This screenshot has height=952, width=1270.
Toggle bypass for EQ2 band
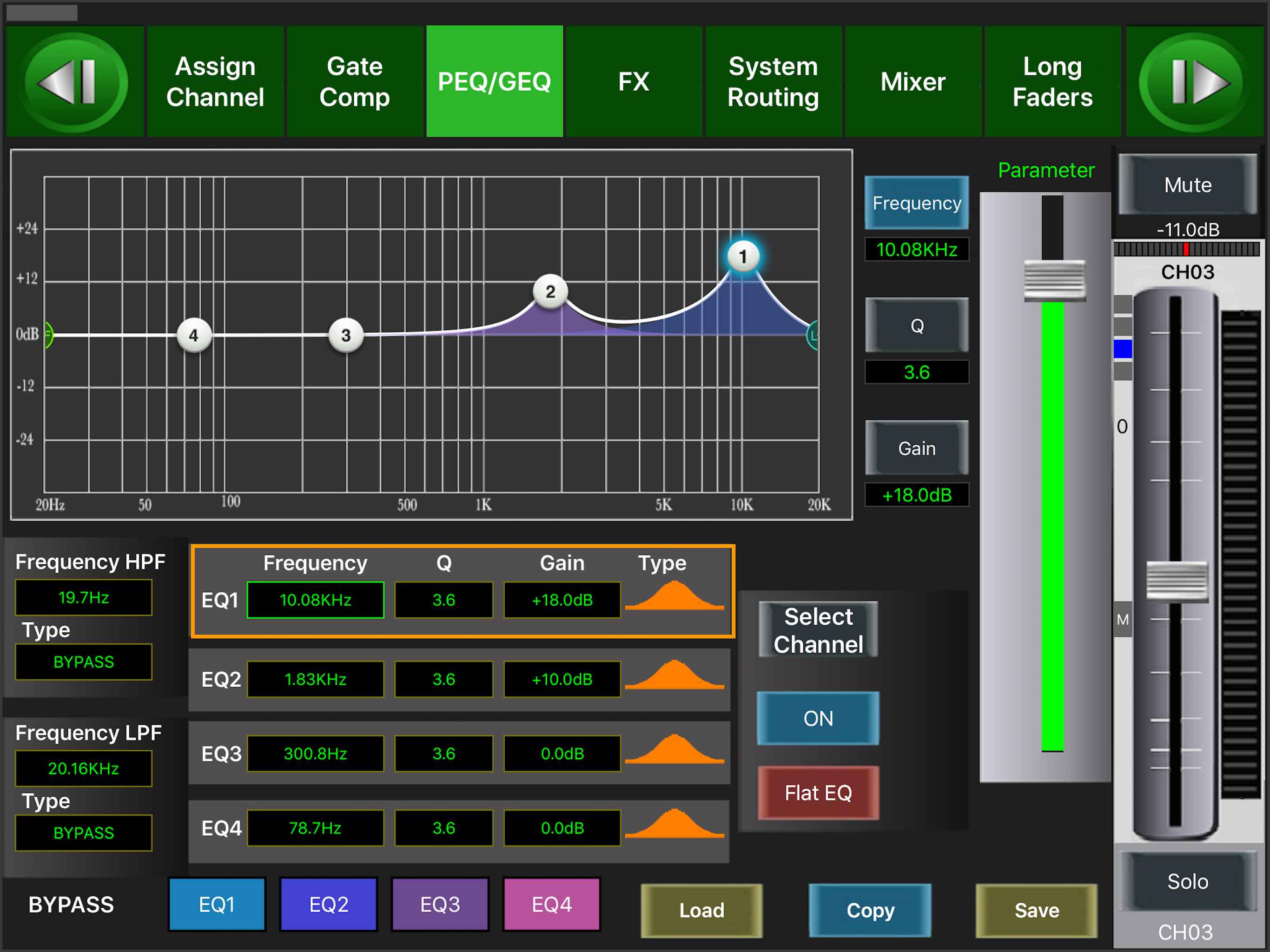(x=328, y=904)
